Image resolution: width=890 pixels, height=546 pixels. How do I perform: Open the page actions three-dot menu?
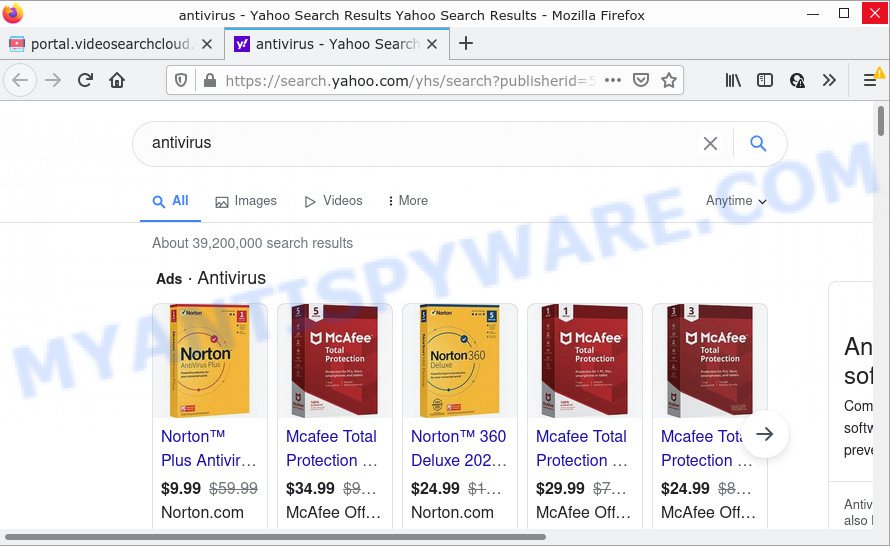(x=613, y=80)
